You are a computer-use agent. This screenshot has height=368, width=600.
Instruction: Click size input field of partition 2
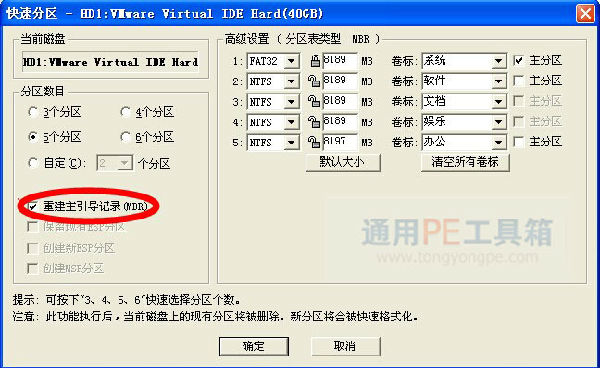pos(340,81)
